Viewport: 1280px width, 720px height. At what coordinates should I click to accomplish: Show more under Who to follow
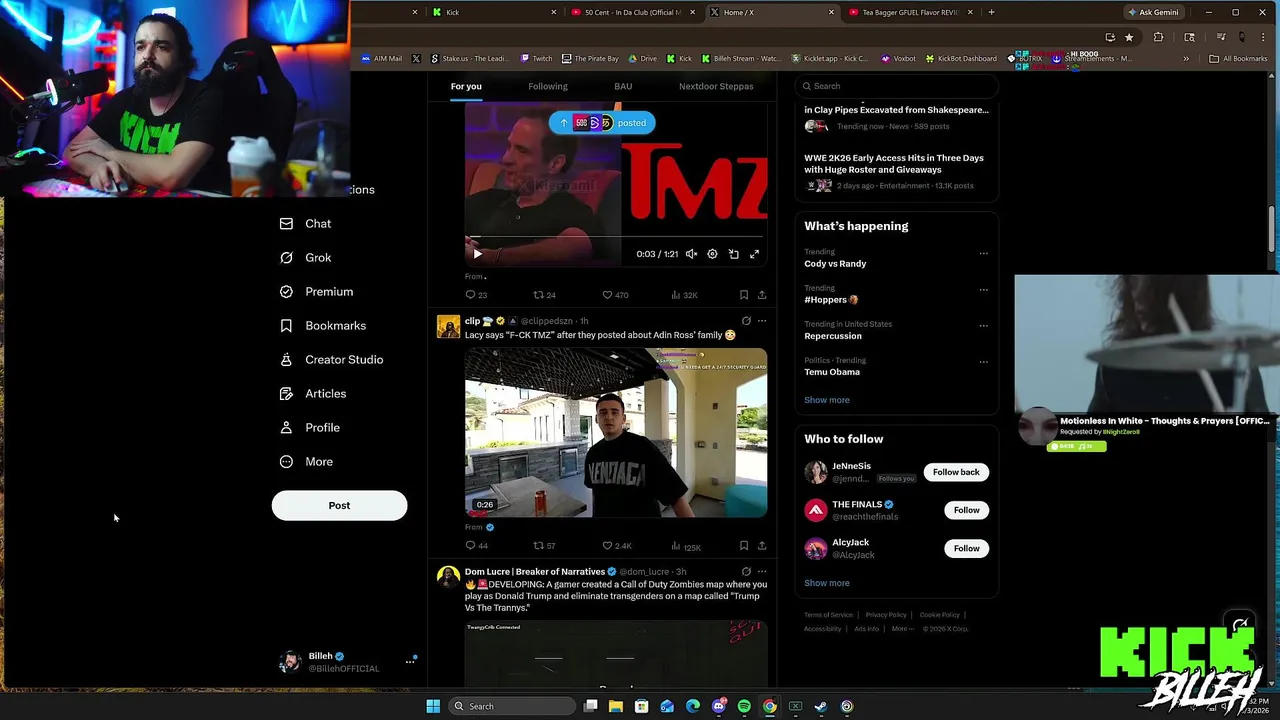pyautogui.click(x=827, y=583)
